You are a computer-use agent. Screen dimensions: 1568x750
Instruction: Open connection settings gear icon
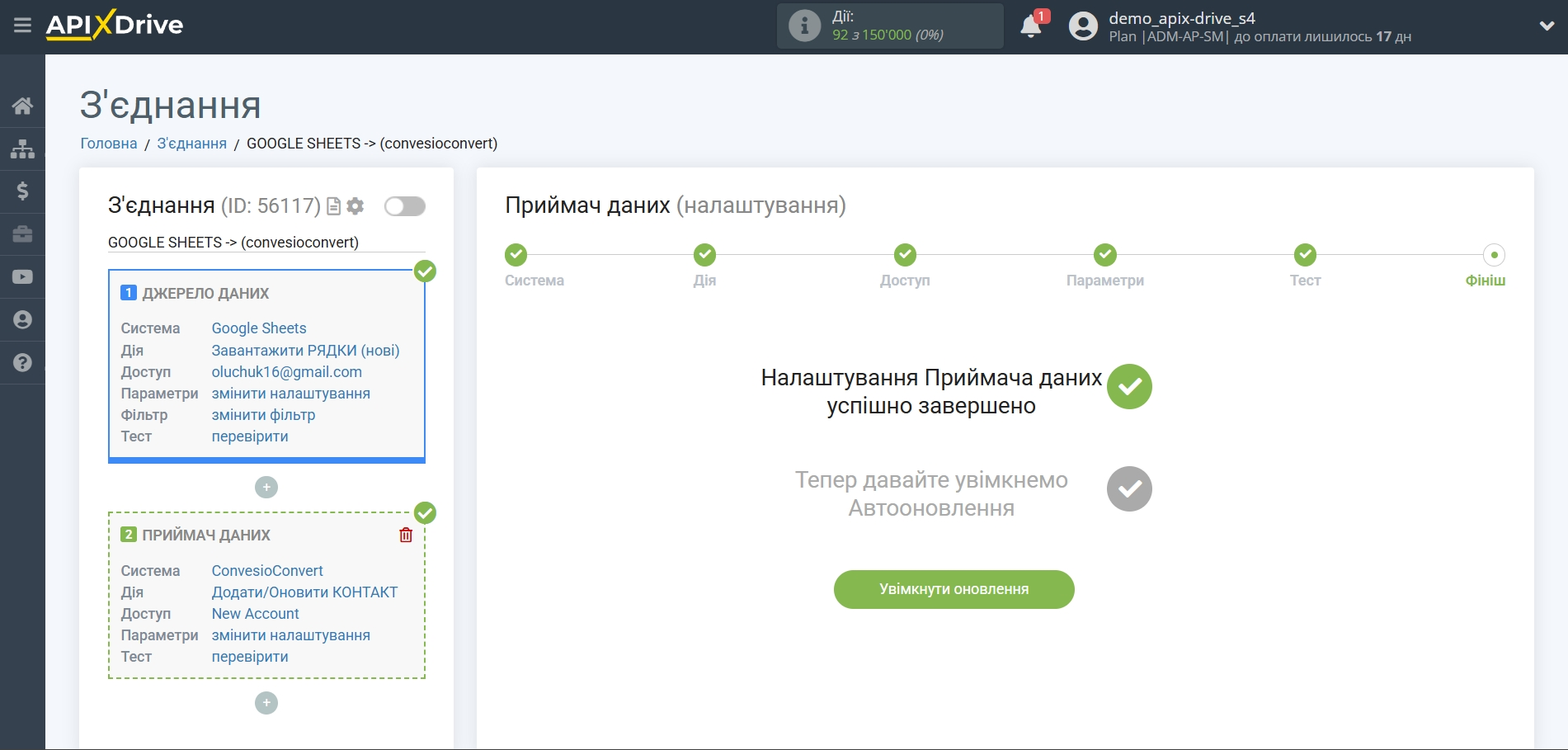356,206
